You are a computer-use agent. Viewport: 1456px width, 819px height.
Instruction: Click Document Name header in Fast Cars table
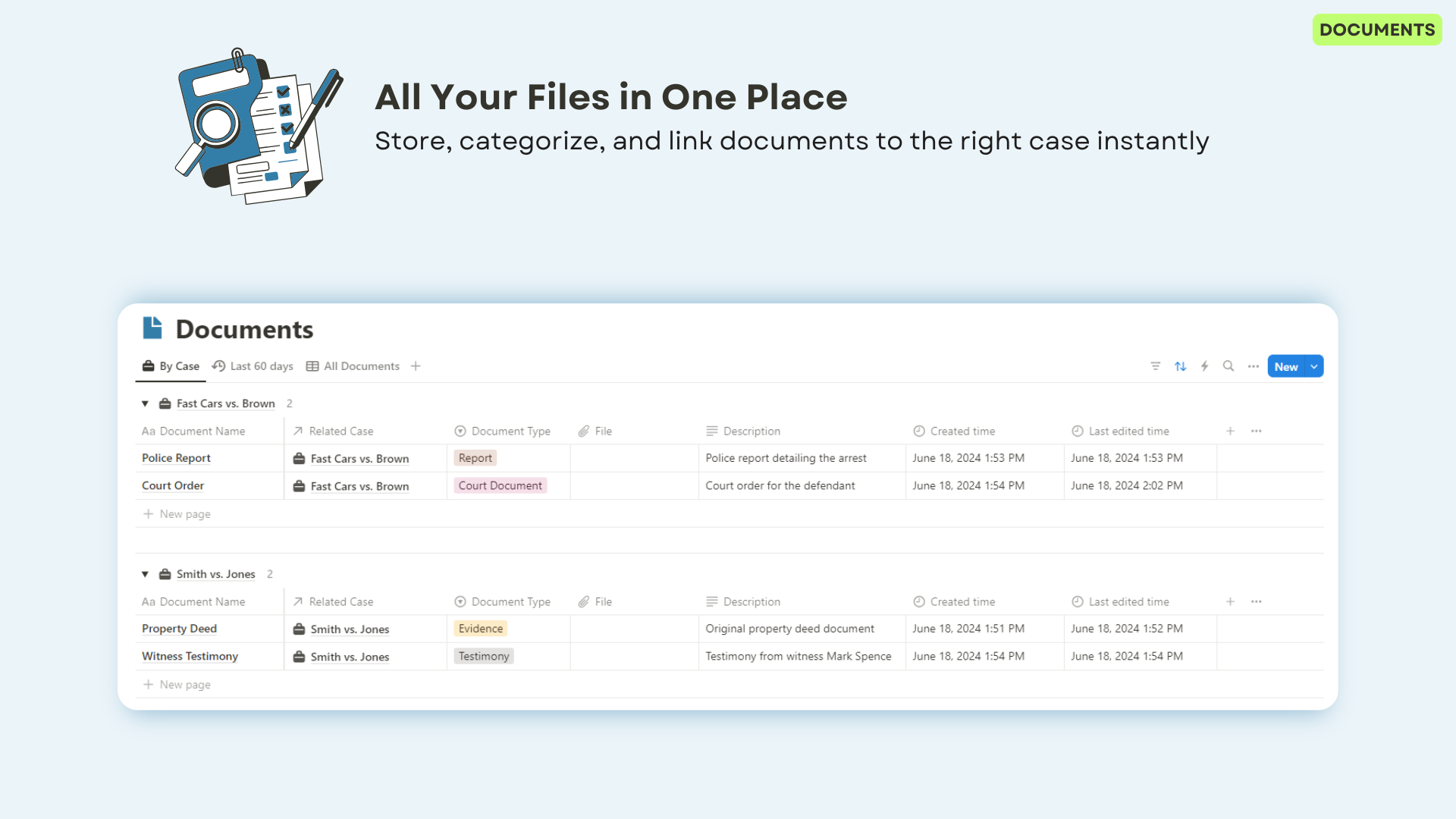coord(193,431)
